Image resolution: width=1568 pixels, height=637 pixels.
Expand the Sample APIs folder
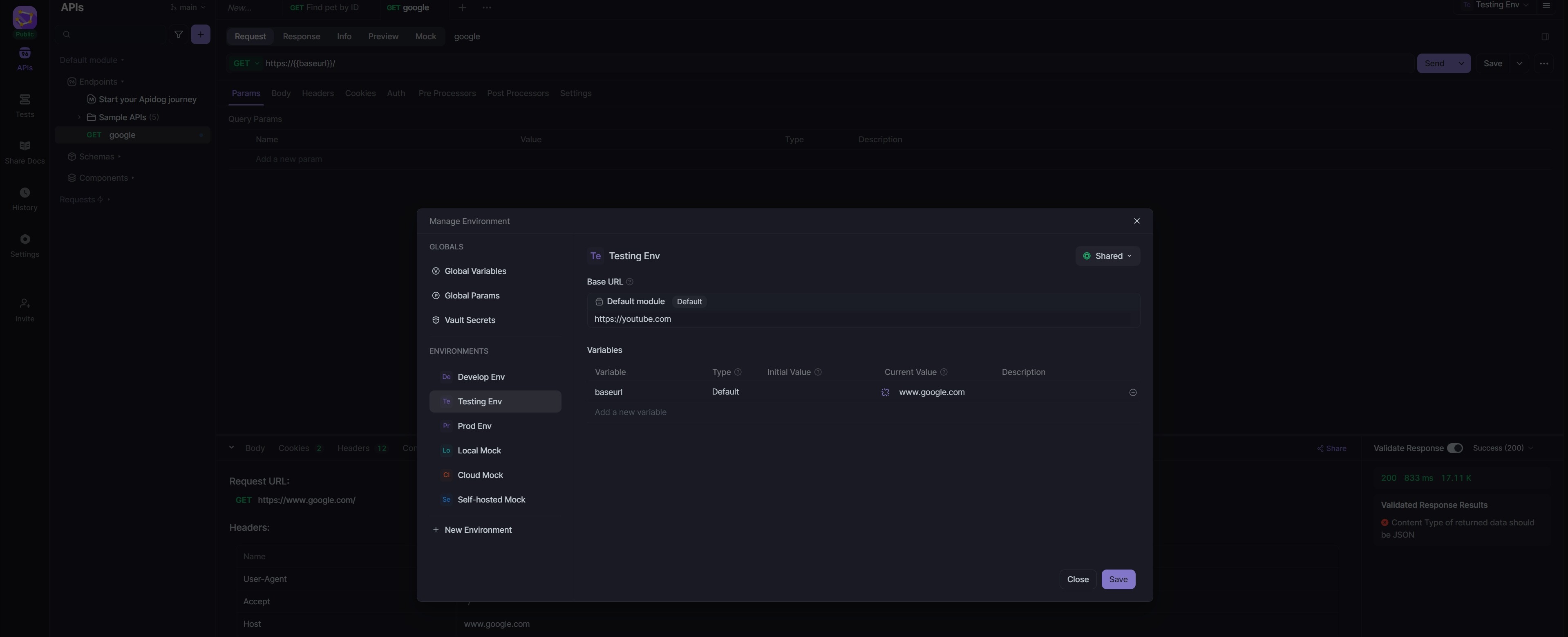pyautogui.click(x=79, y=117)
